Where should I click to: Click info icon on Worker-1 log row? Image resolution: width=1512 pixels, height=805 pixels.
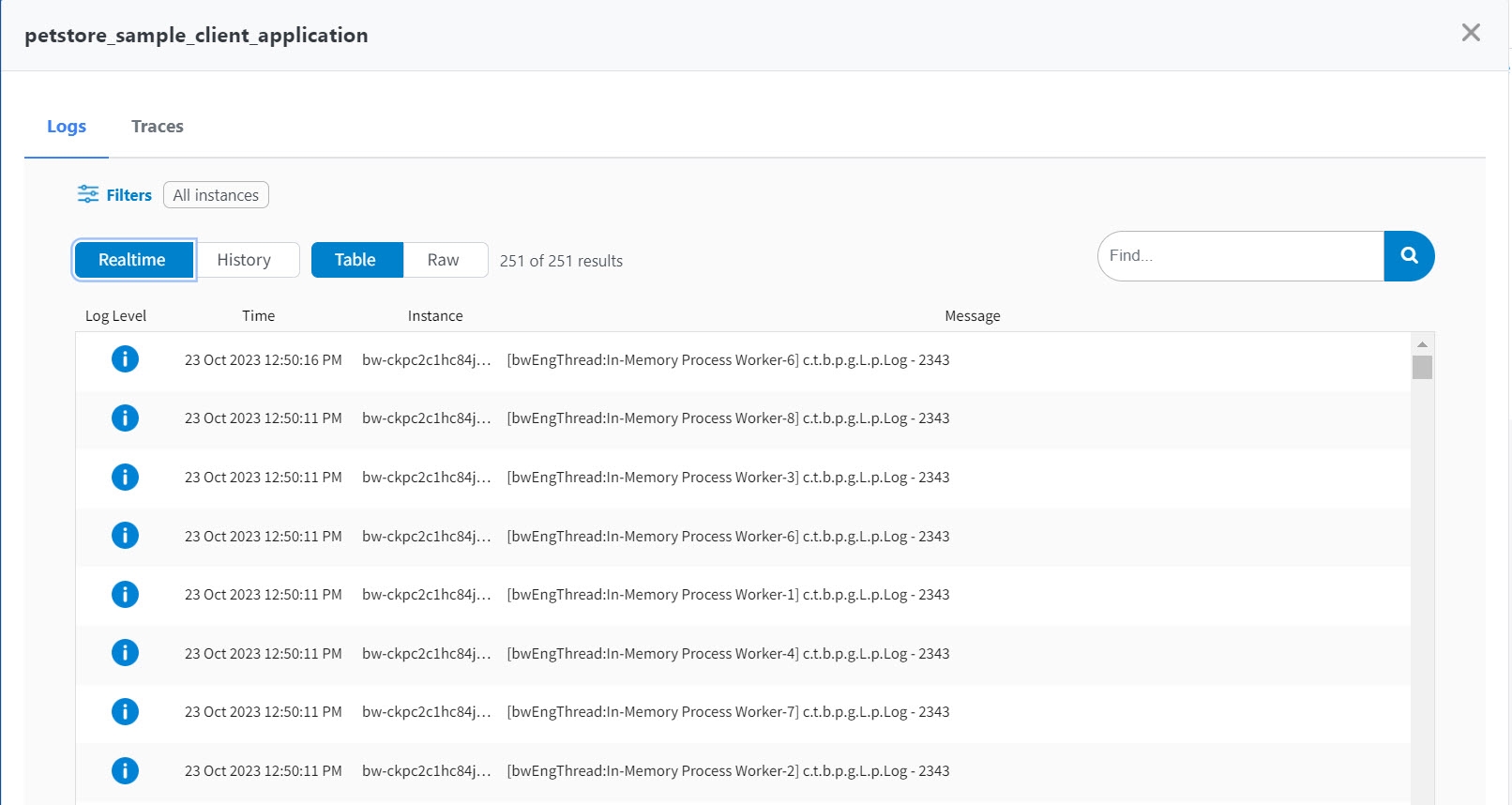click(x=125, y=594)
